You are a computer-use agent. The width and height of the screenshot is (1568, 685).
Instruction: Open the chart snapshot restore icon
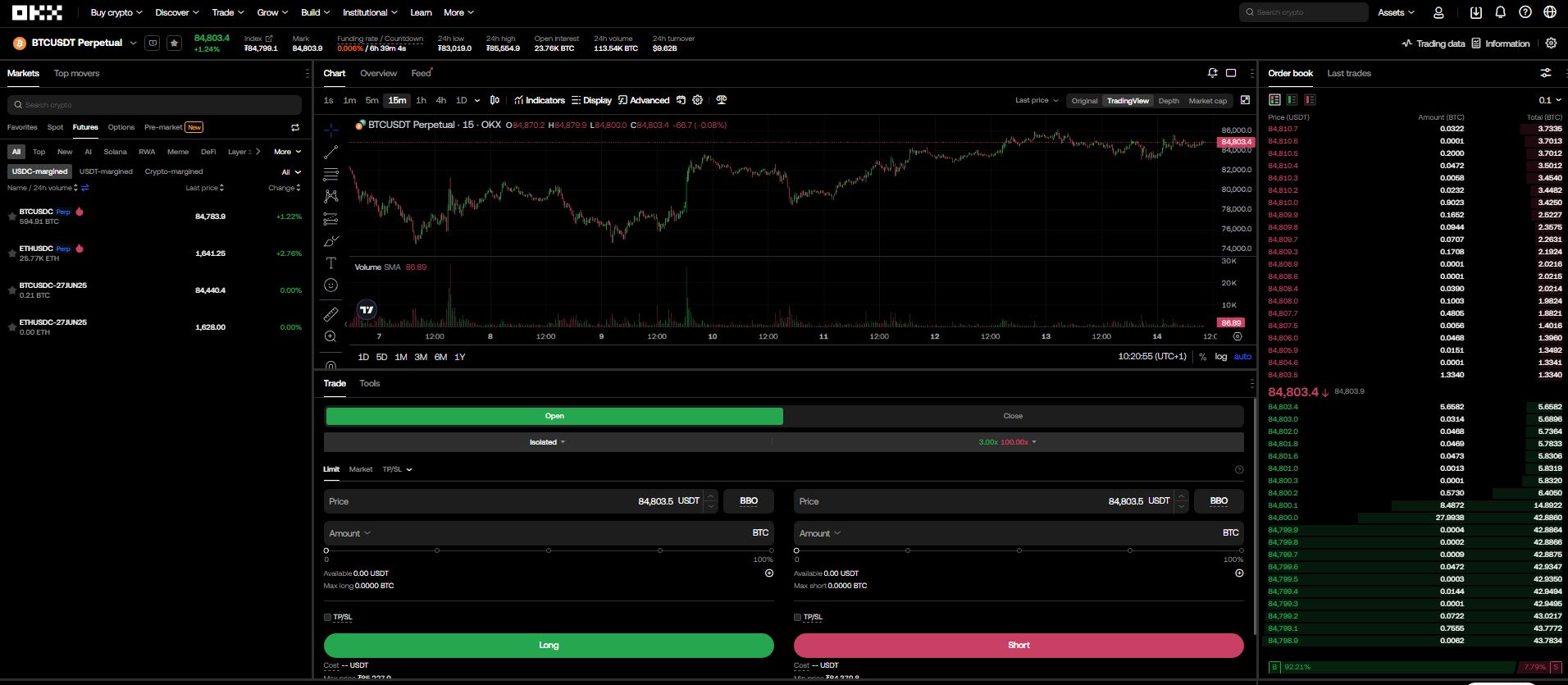pos(681,100)
